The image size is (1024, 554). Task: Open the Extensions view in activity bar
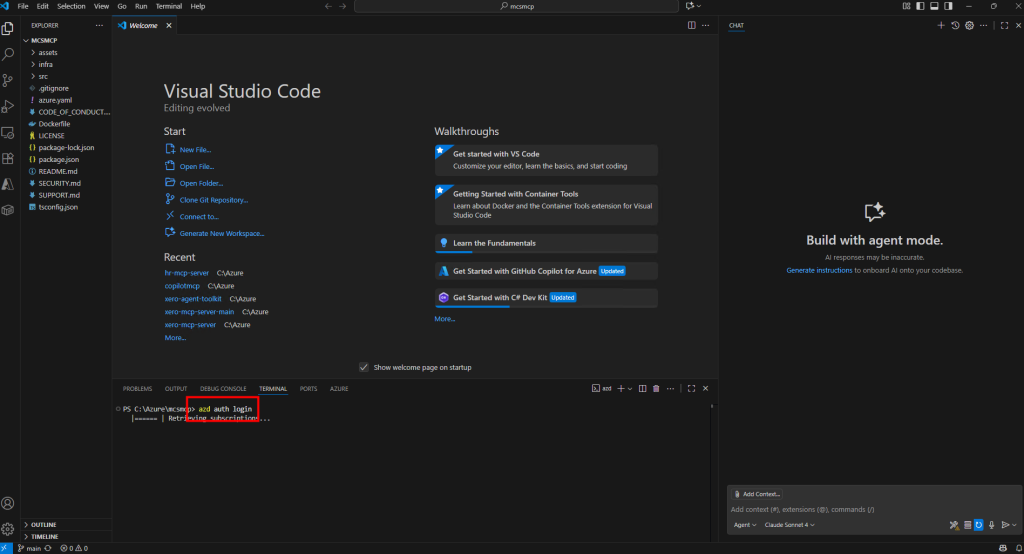click(8, 158)
